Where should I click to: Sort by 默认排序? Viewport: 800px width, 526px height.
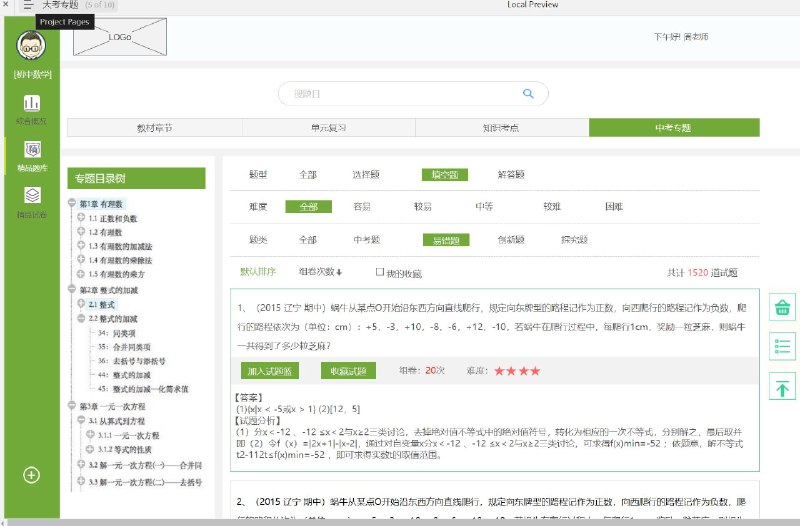pos(258,272)
